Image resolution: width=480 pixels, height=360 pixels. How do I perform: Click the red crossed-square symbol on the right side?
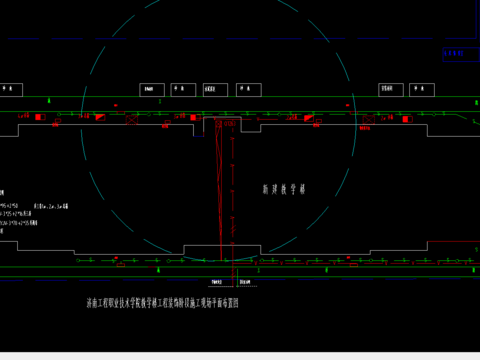click(x=369, y=120)
